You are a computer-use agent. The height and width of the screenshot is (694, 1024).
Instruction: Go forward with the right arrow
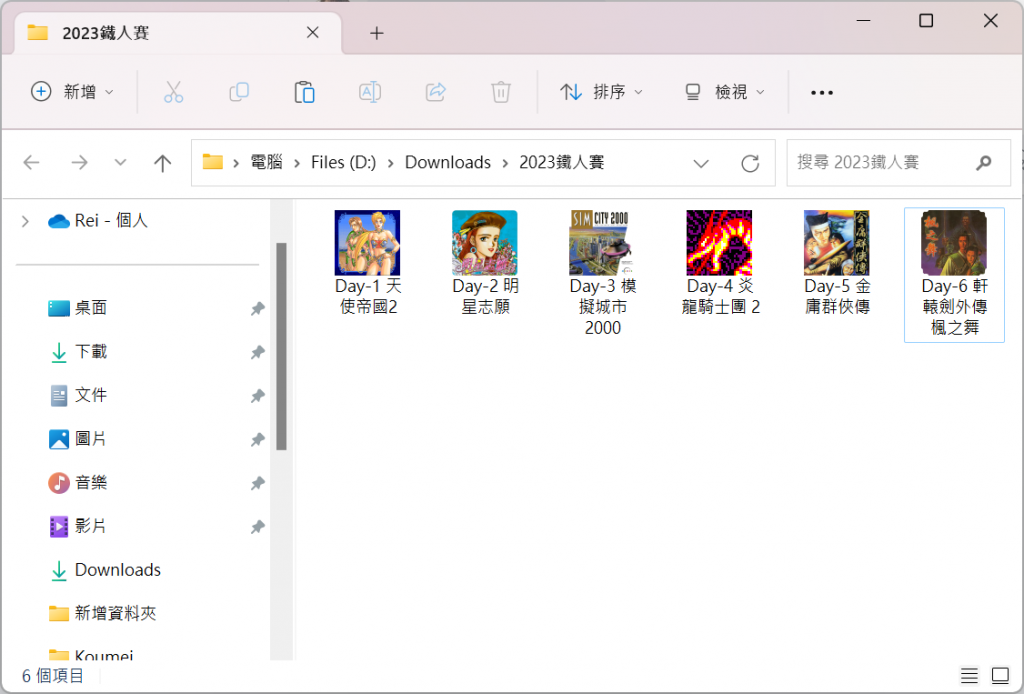pos(79,163)
